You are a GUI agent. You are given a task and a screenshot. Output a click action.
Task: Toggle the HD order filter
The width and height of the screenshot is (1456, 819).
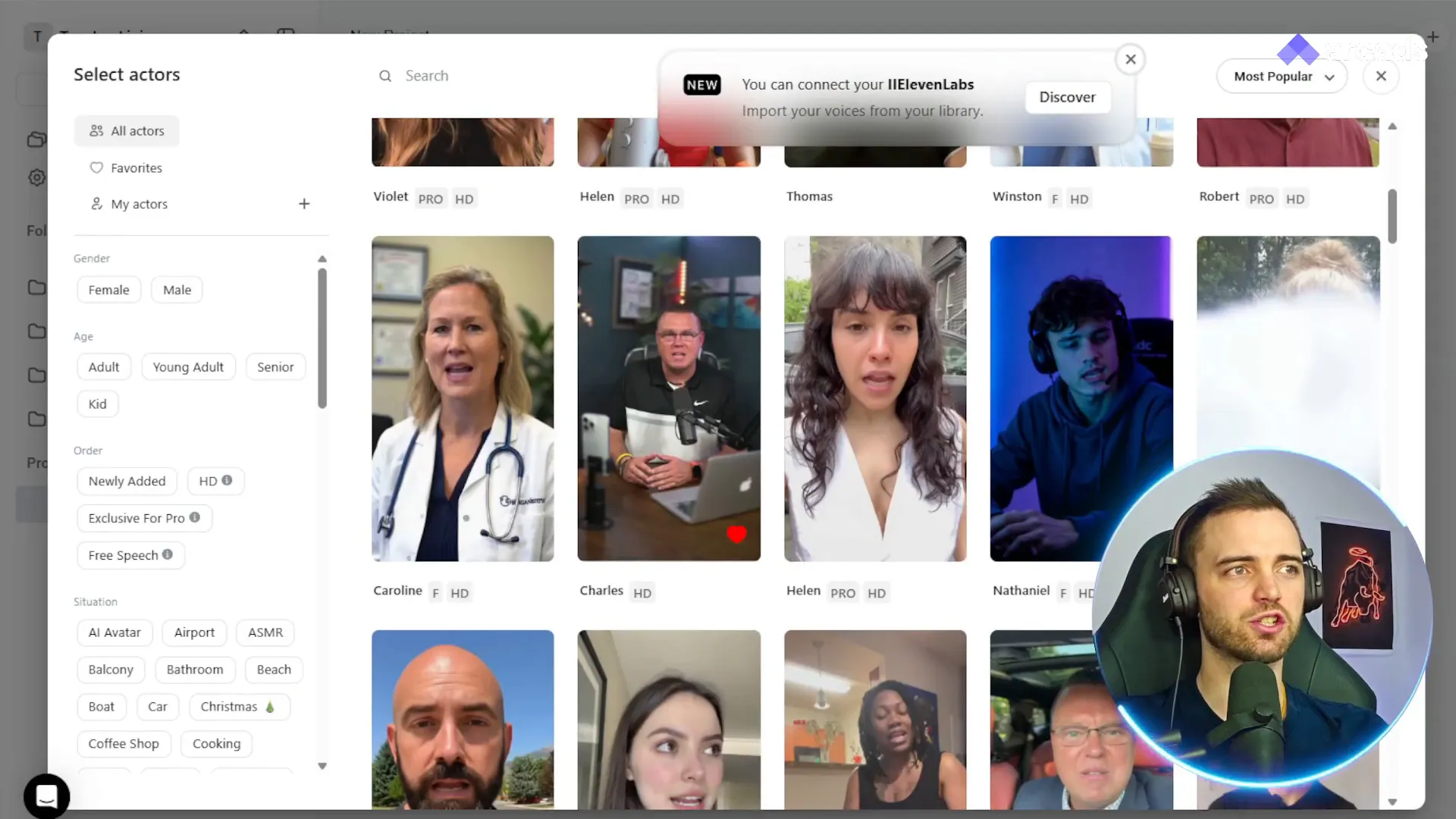[x=216, y=482]
